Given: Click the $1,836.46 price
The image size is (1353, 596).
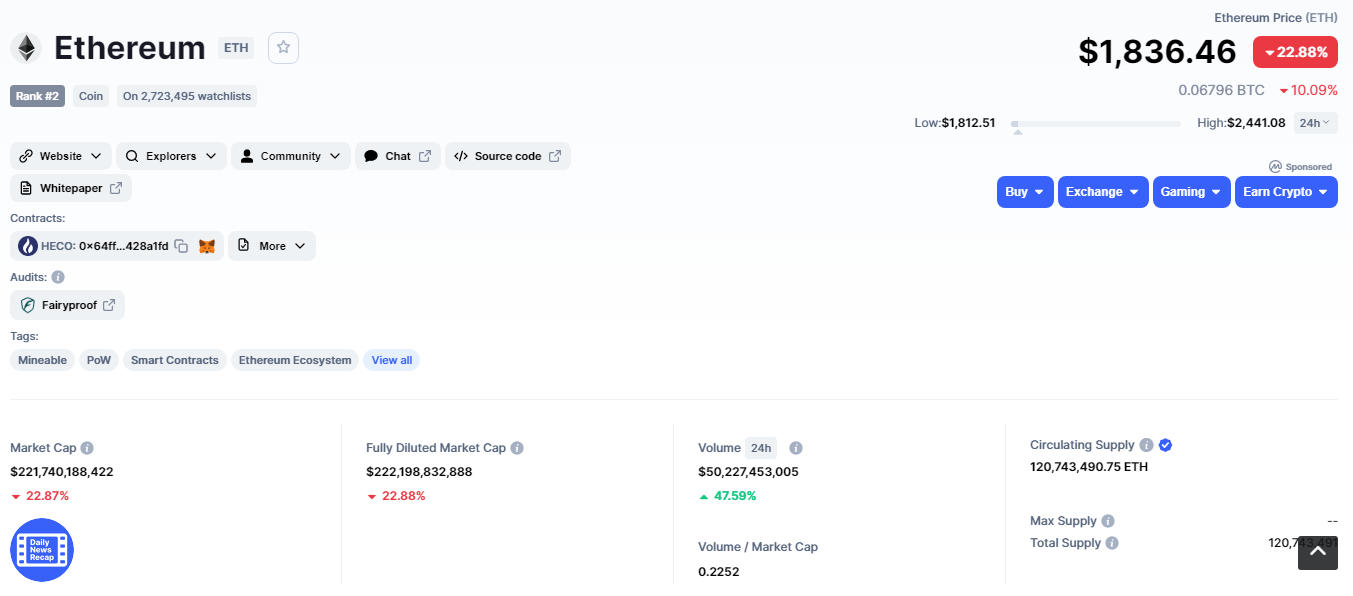Looking at the screenshot, I should click(x=1157, y=51).
